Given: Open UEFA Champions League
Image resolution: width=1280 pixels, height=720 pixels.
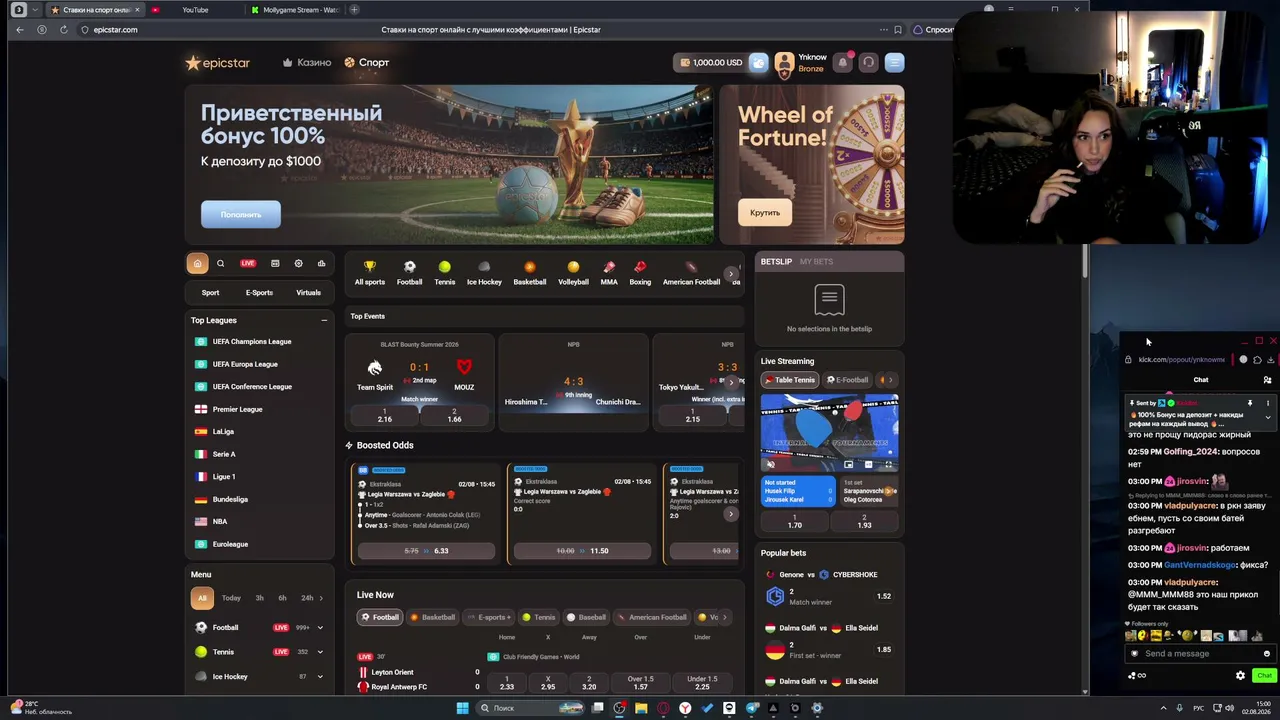Looking at the screenshot, I should point(252,342).
